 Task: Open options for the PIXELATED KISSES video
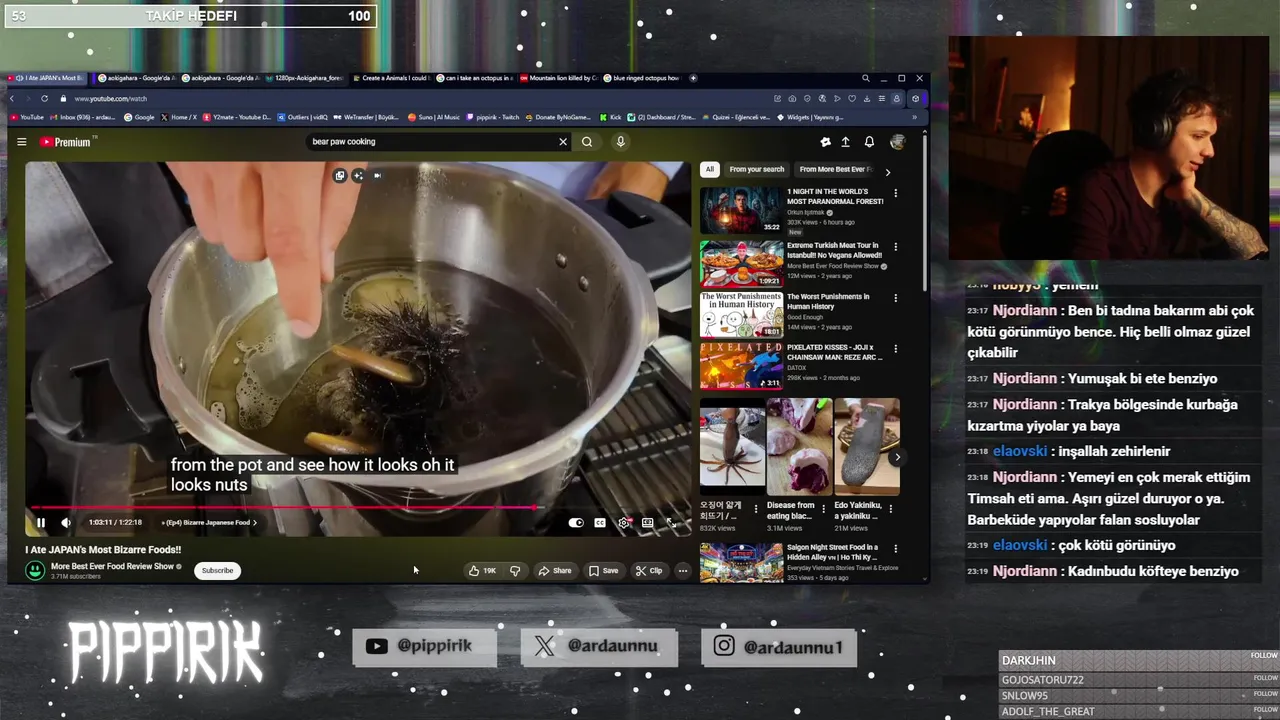click(895, 349)
